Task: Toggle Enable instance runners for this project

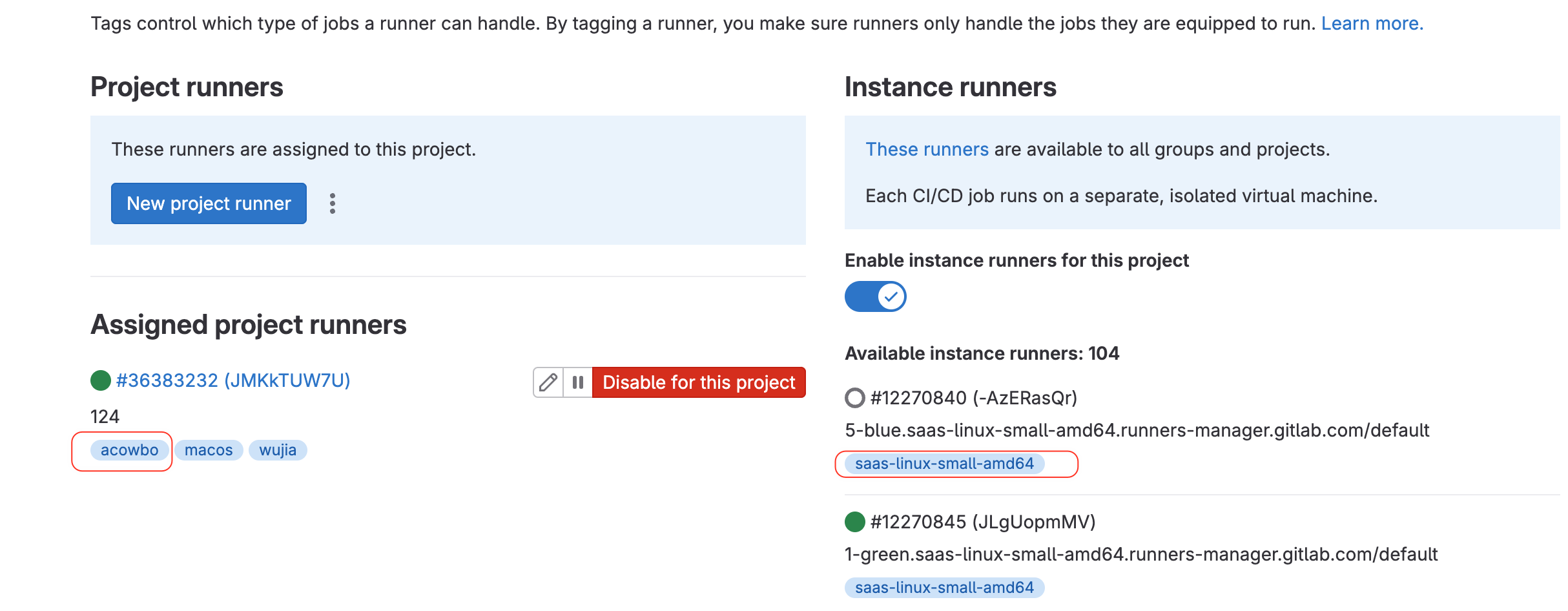Action: (876, 296)
